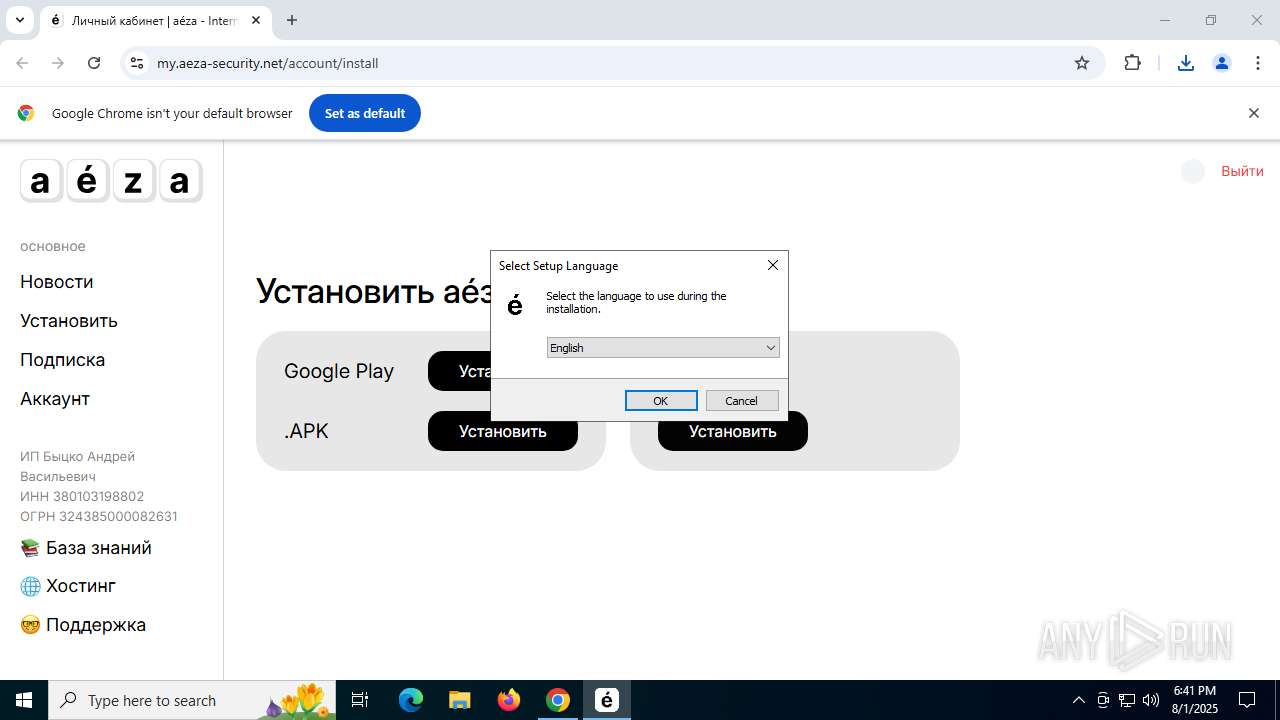Go forward in browser history
Viewport: 1280px width, 720px height.
click(x=58, y=63)
